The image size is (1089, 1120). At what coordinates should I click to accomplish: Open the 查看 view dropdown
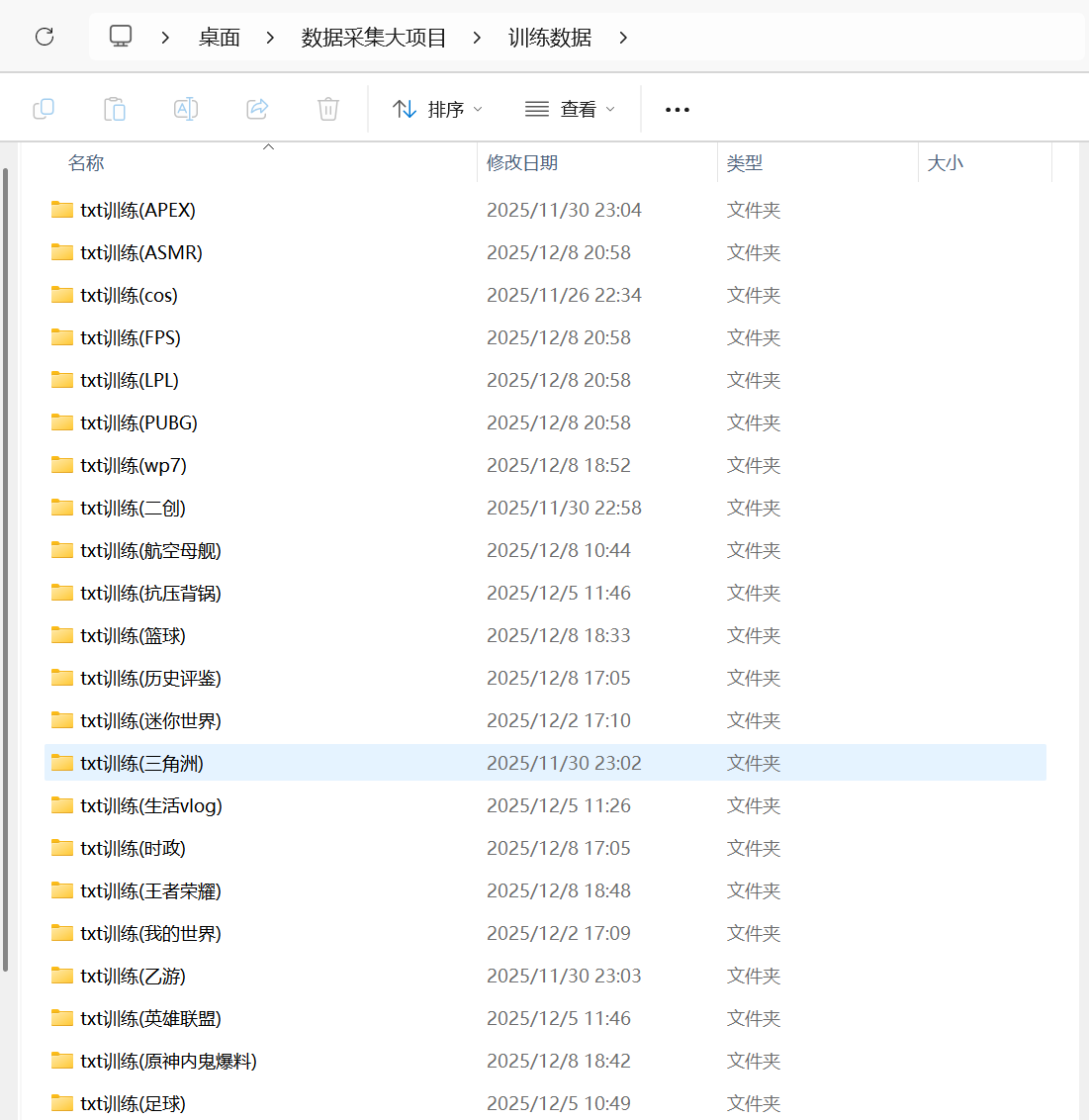coord(570,109)
